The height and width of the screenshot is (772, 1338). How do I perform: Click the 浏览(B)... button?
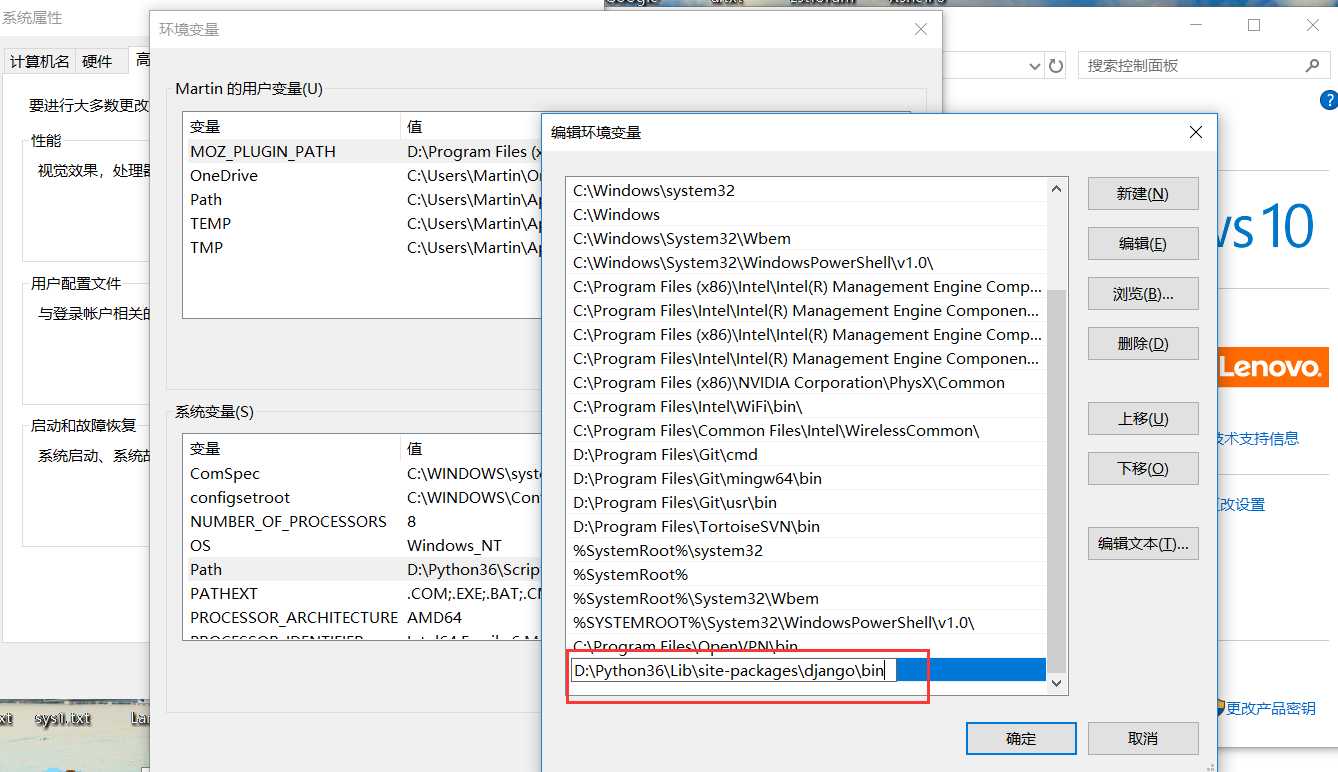(x=1143, y=294)
